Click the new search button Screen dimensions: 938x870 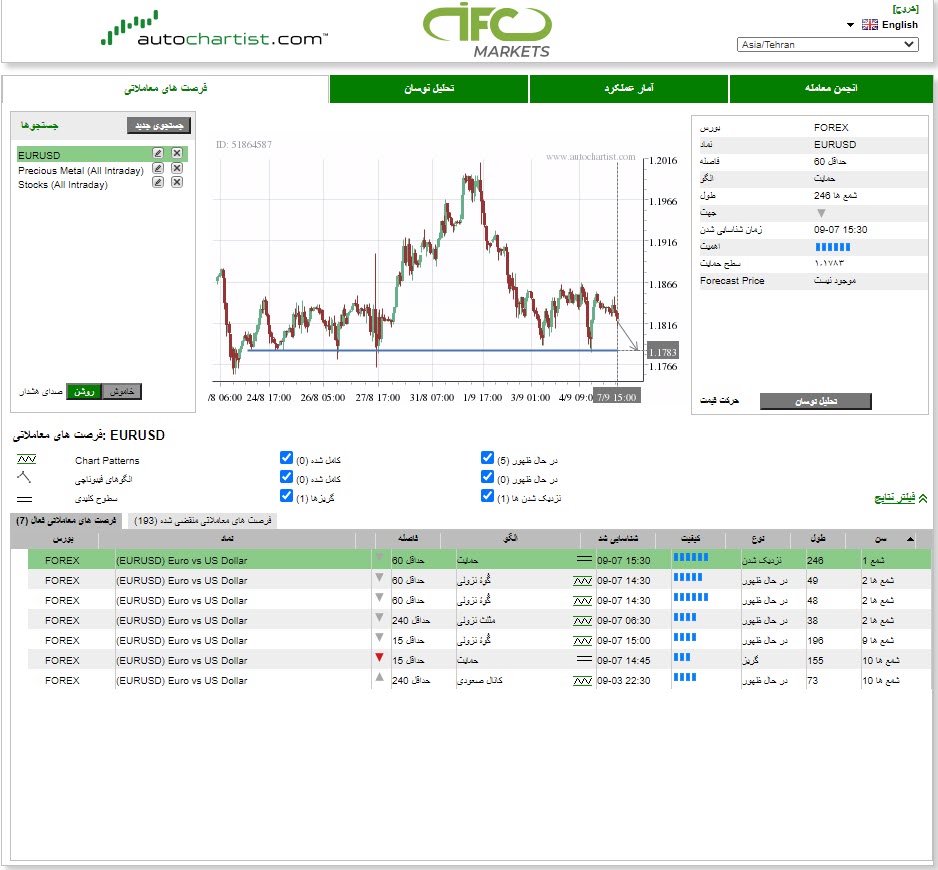click(159, 125)
